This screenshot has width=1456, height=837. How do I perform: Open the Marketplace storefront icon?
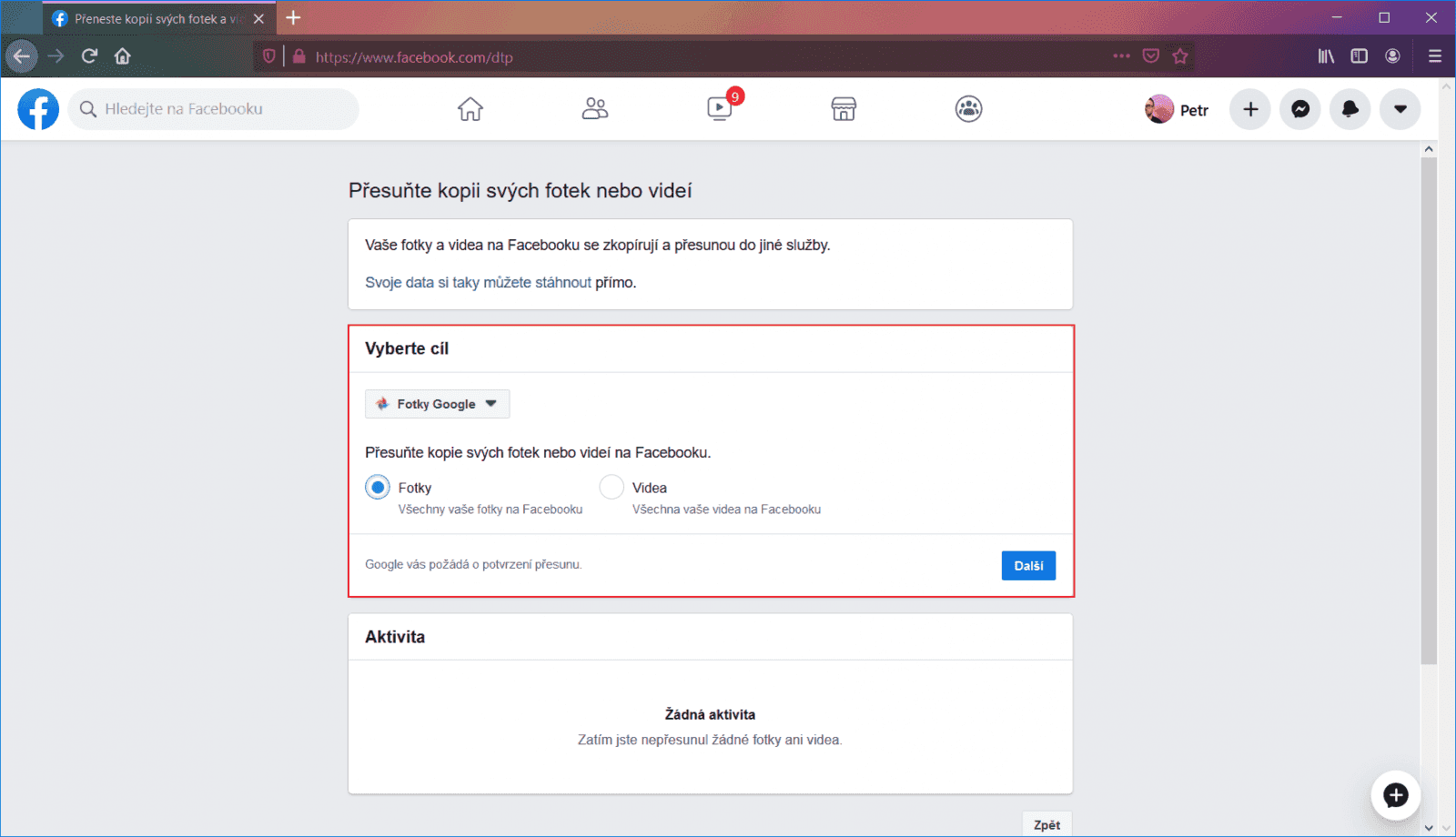click(x=844, y=109)
